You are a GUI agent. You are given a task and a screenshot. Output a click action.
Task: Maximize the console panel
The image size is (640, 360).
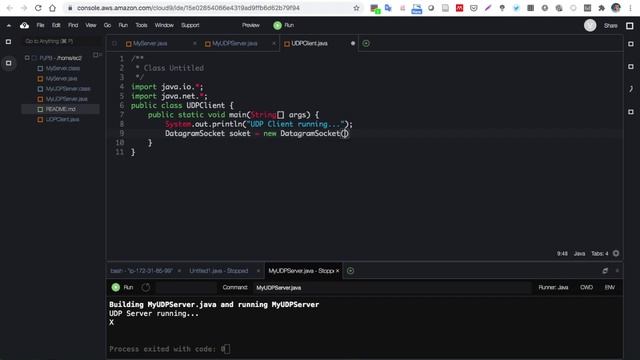coord(605,271)
